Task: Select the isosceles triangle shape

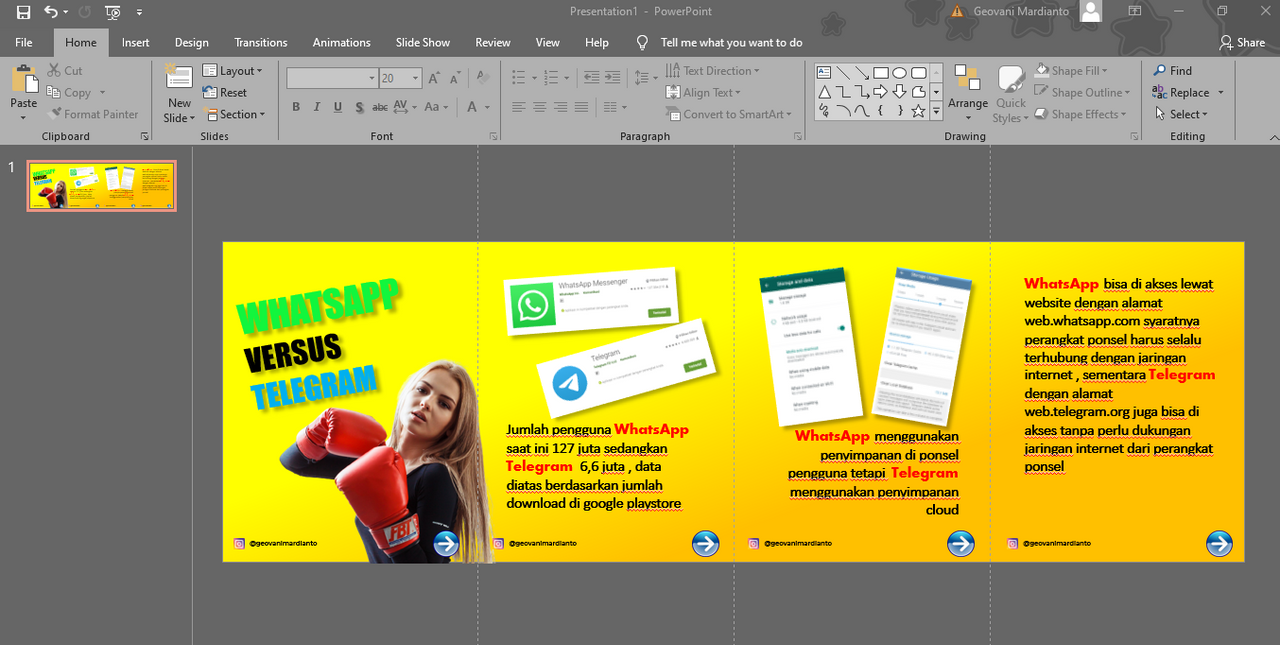Action: click(824, 92)
